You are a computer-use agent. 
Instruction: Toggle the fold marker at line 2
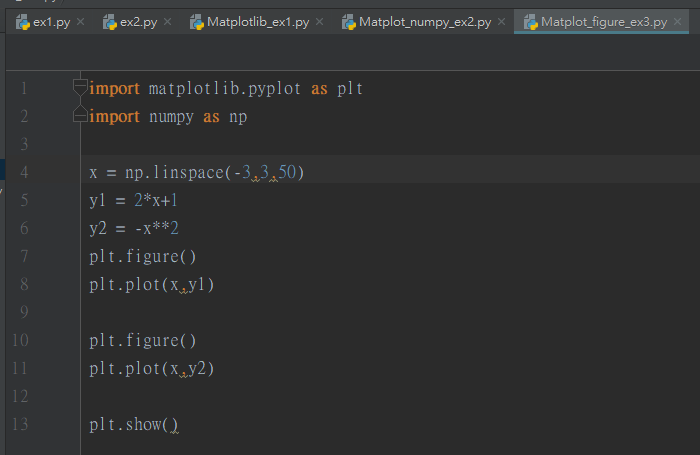(80, 114)
